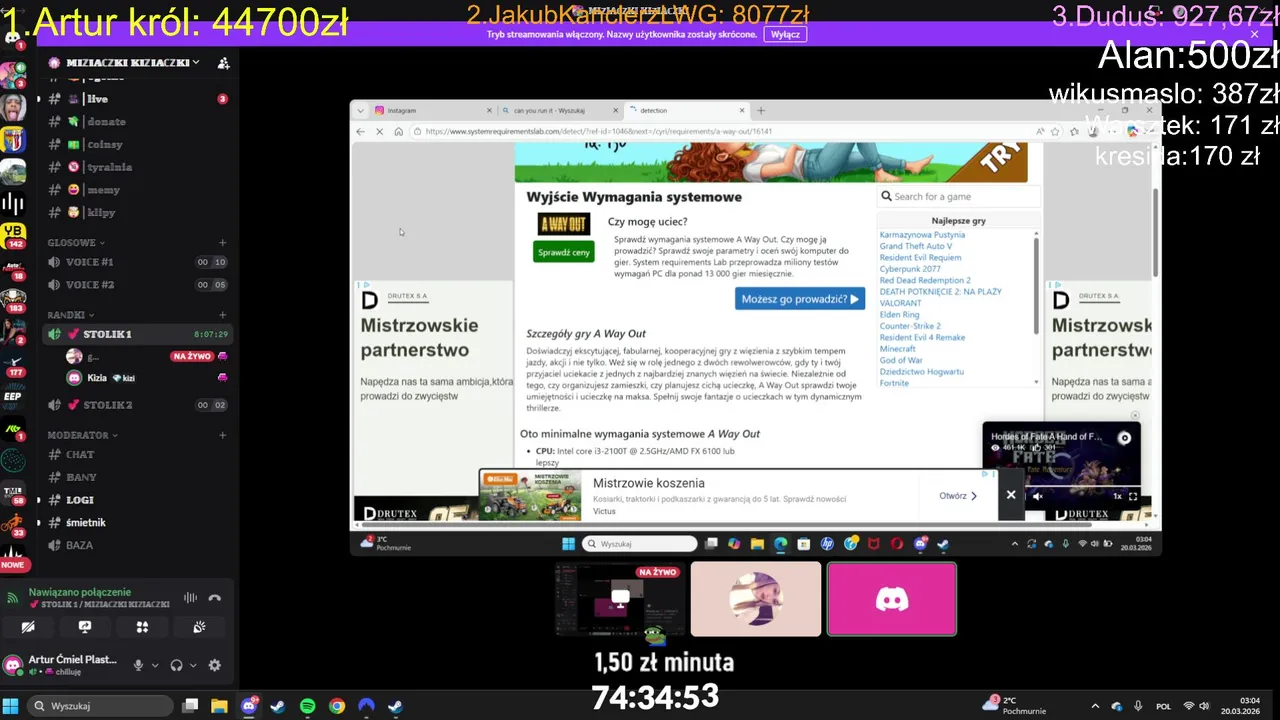1280x720 pixels.
Task: Open the memy channel
Action: point(139,190)
